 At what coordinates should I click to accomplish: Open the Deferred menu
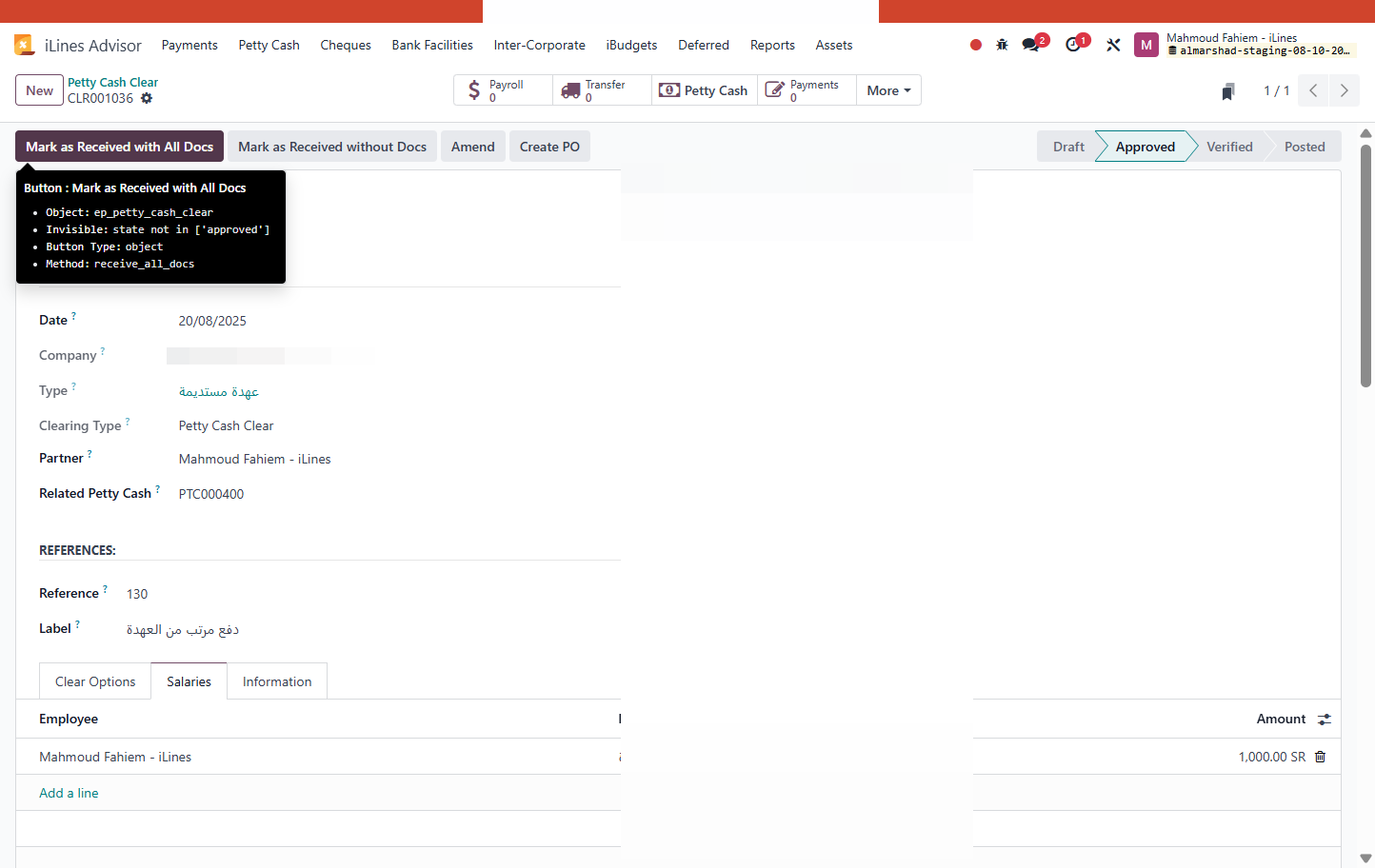pyautogui.click(x=704, y=45)
